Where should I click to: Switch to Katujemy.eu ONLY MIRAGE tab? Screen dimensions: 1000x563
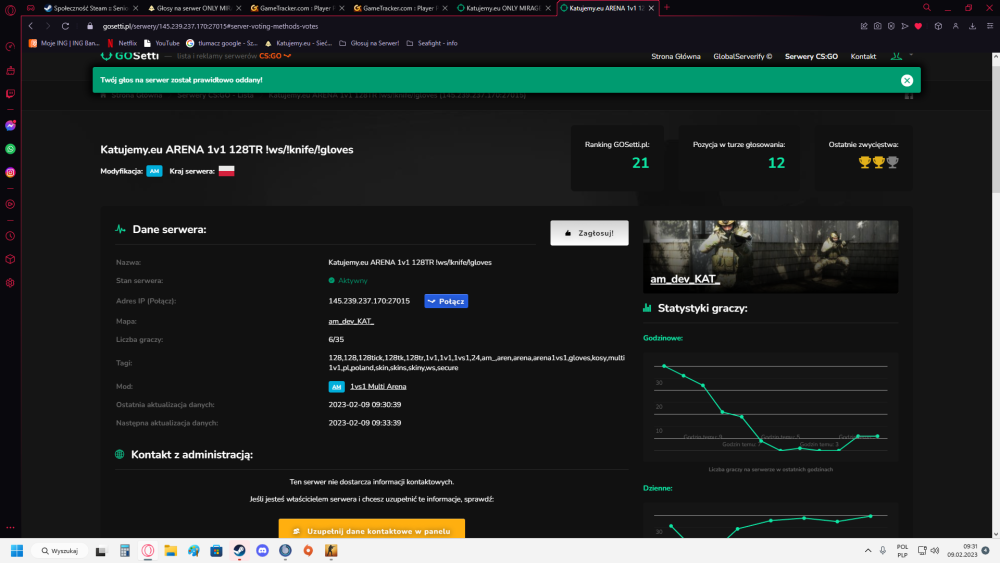point(503,8)
